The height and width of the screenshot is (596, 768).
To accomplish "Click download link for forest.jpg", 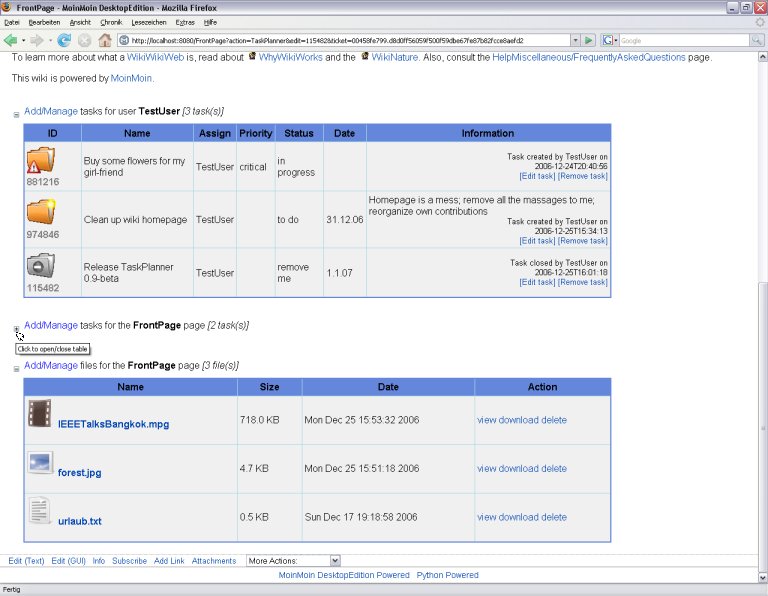I will pyautogui.click(x=519, y=469).
